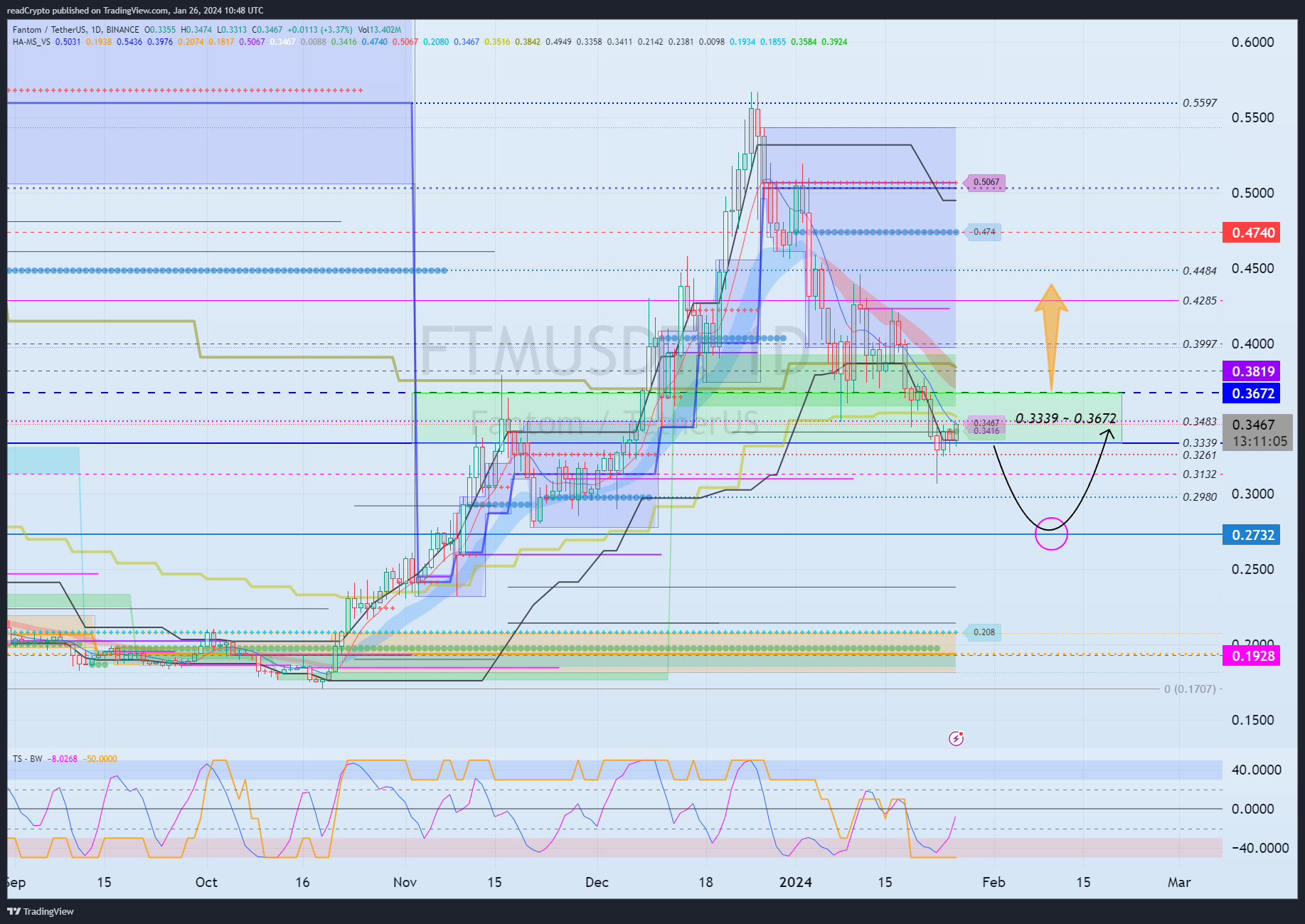The width and height of the screenshot is (1305, 924).
Task: Click the 0.6000 price axis tick
Action: tap(1252, 42)
